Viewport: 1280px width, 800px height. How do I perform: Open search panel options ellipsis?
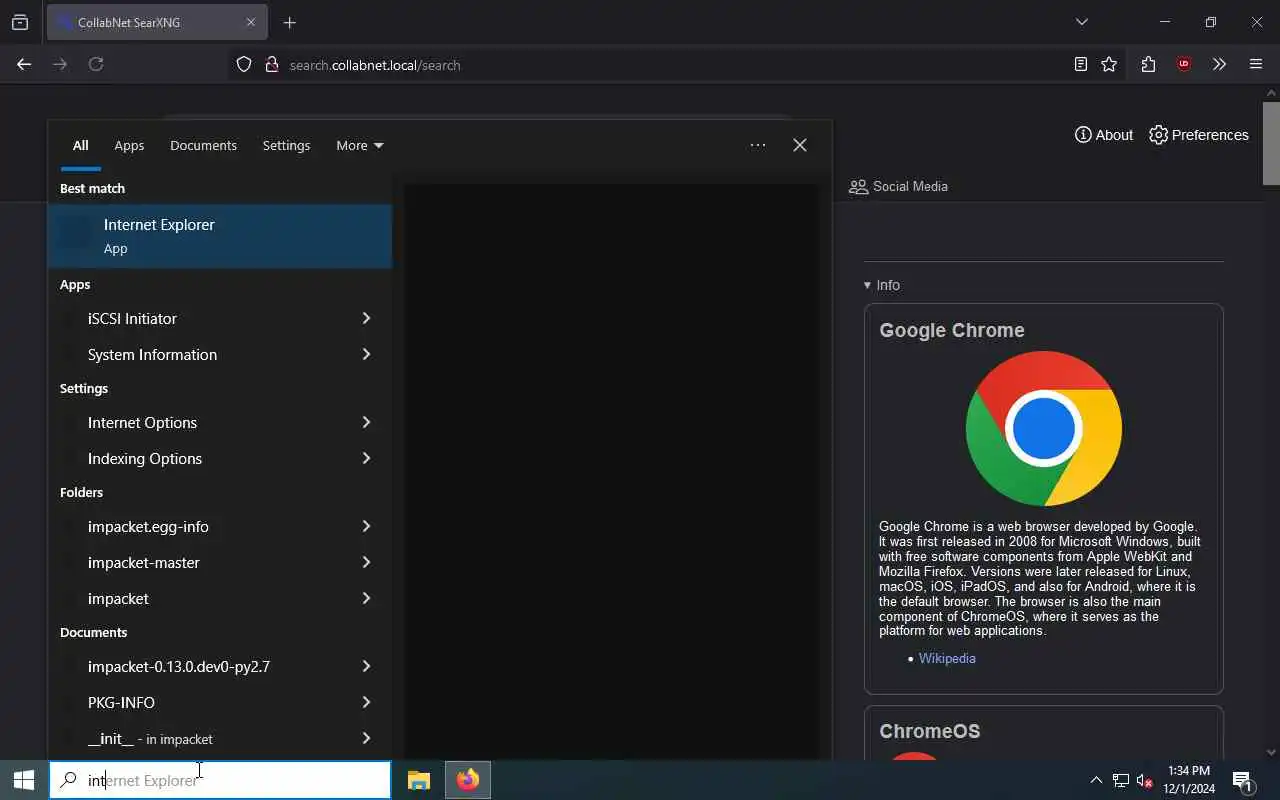tap(758, 145)
